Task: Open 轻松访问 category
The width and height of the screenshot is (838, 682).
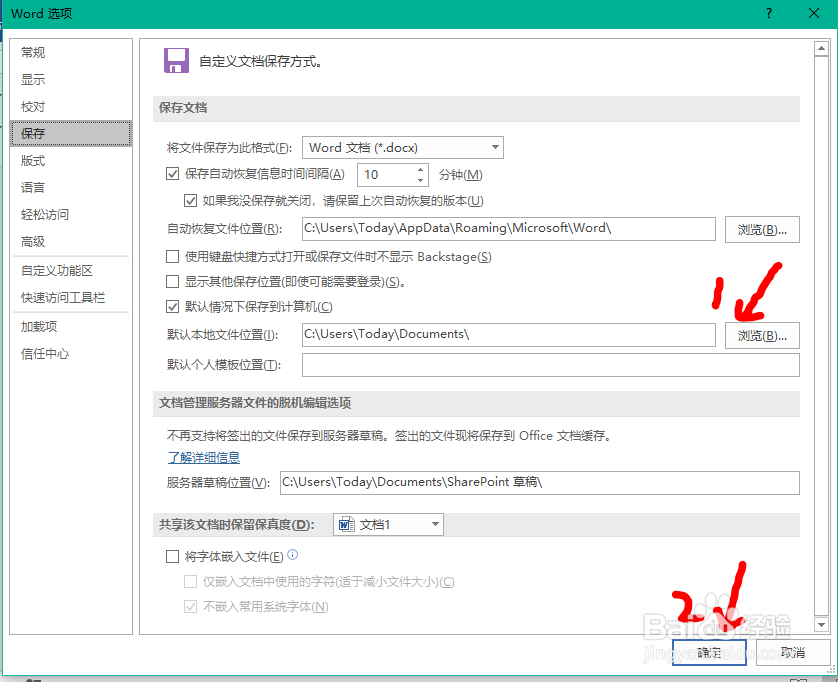Action: [x=71, y=214]
